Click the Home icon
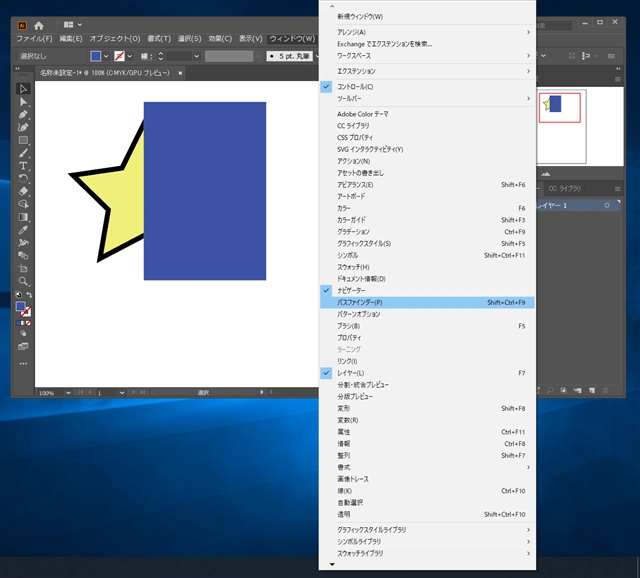This screenshot has width=640, height=578. tap(39, 26)
